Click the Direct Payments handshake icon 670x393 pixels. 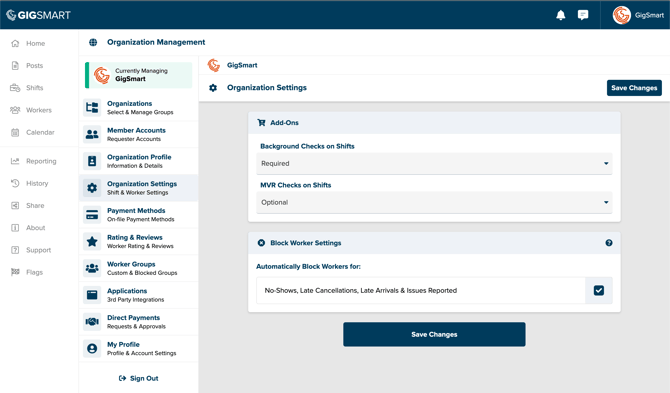click(92, 322)
